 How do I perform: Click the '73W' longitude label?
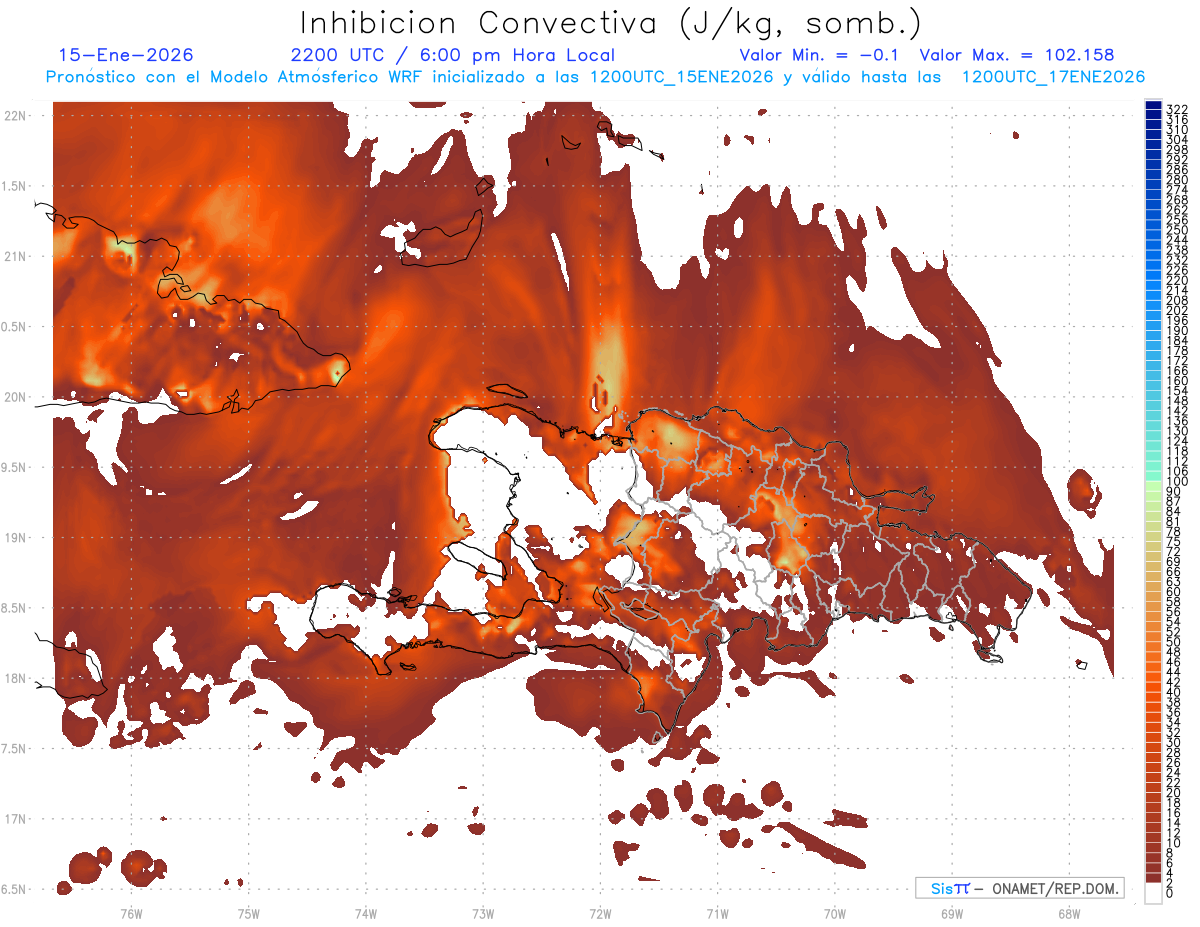(x=483, y=913)
